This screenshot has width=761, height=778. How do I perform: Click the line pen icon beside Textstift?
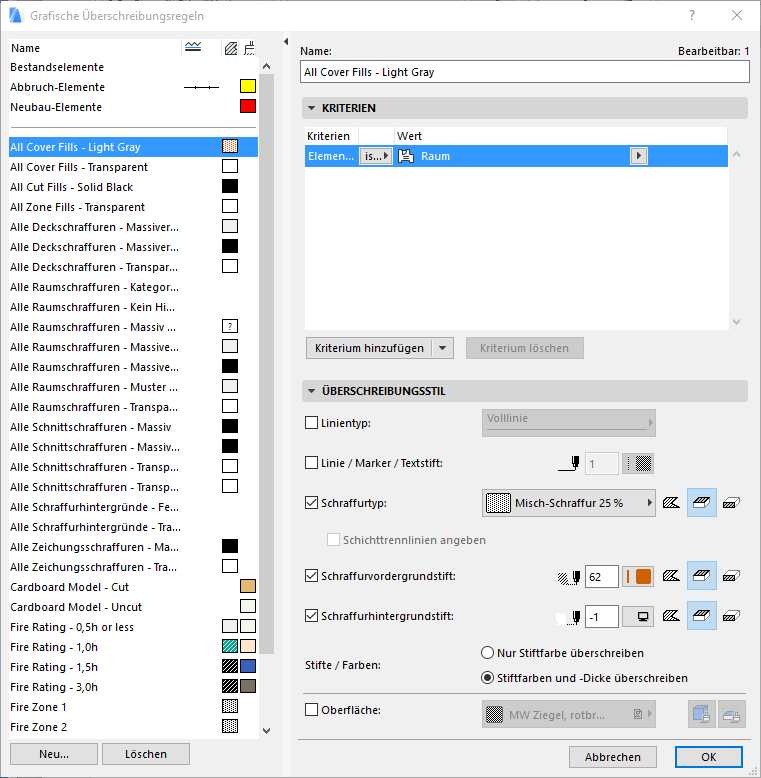click(x=569, y=463)
